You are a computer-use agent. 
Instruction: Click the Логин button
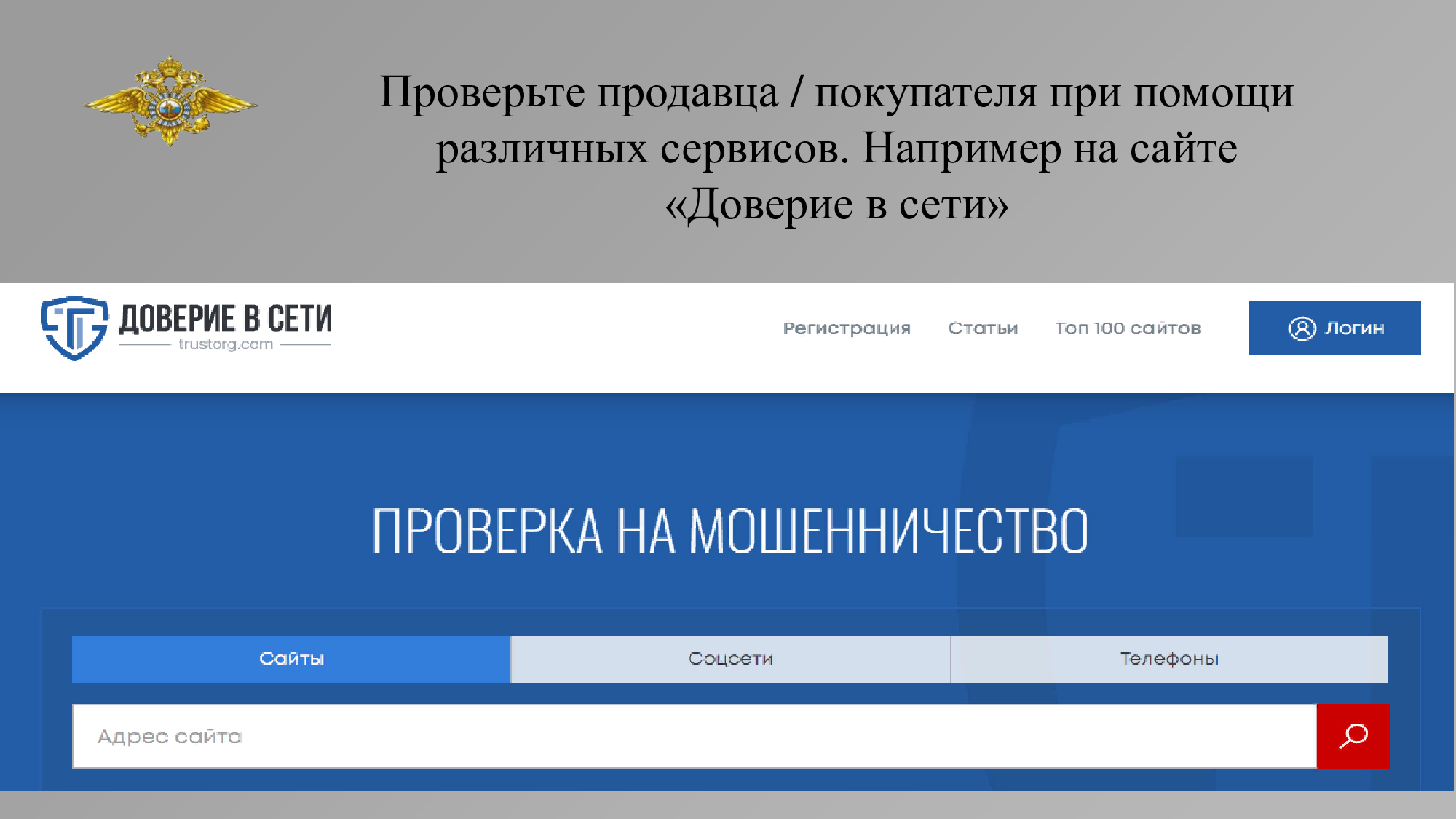tap(1334, 328)
